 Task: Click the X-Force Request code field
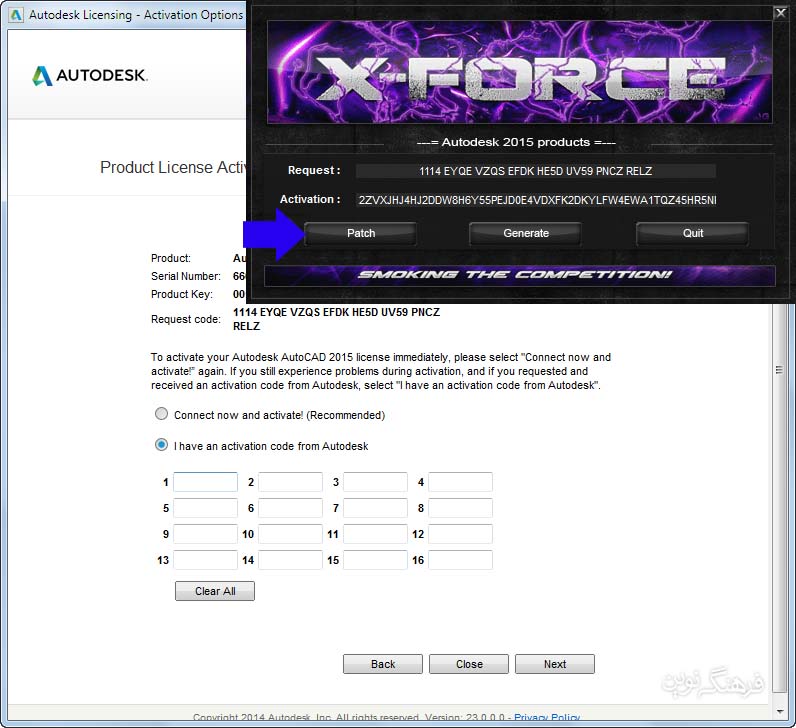coord(536,171)
